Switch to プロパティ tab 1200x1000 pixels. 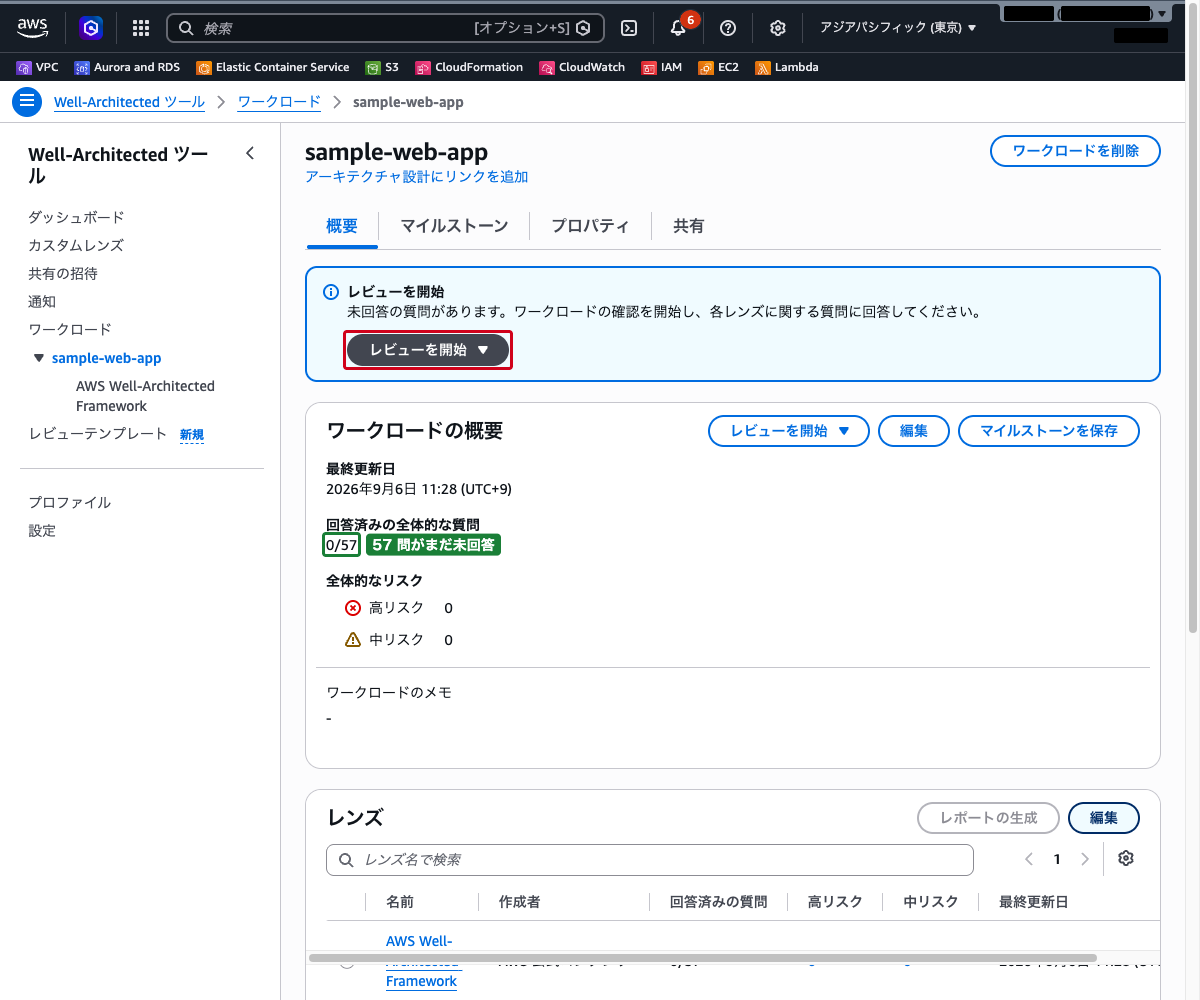pos(590,226)
